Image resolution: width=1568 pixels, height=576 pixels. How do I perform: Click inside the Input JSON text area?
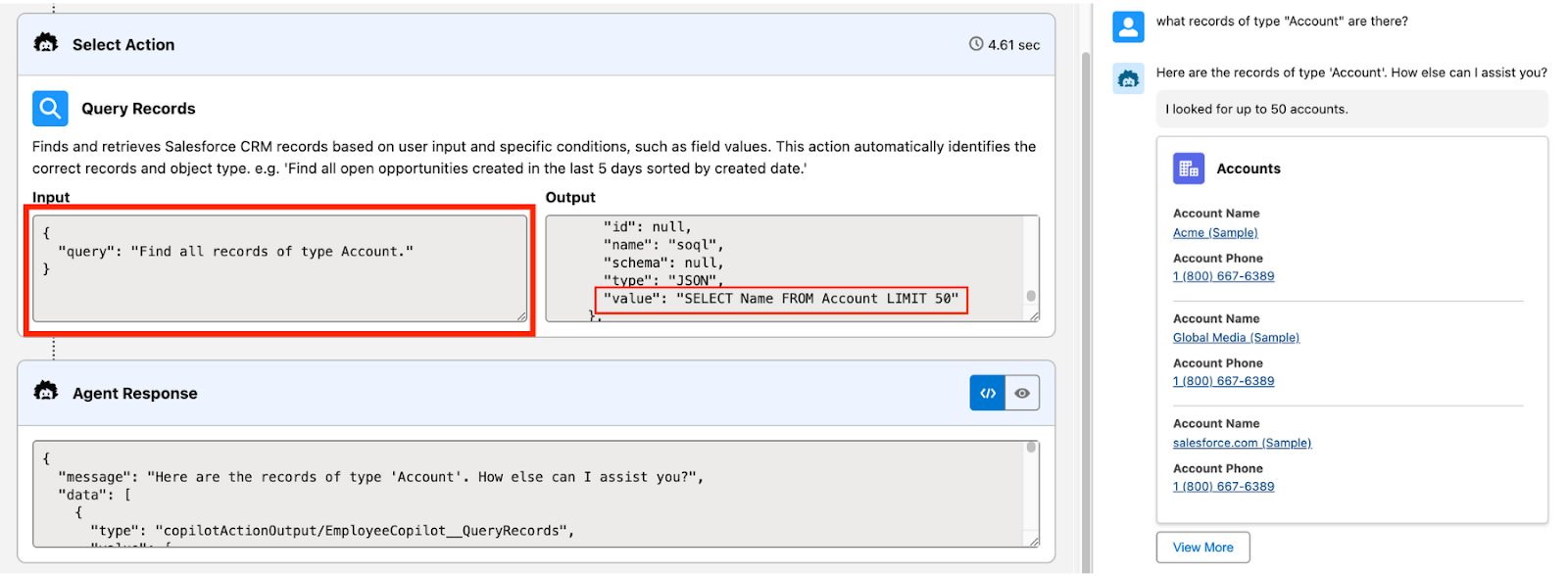[x=280, y=268]
